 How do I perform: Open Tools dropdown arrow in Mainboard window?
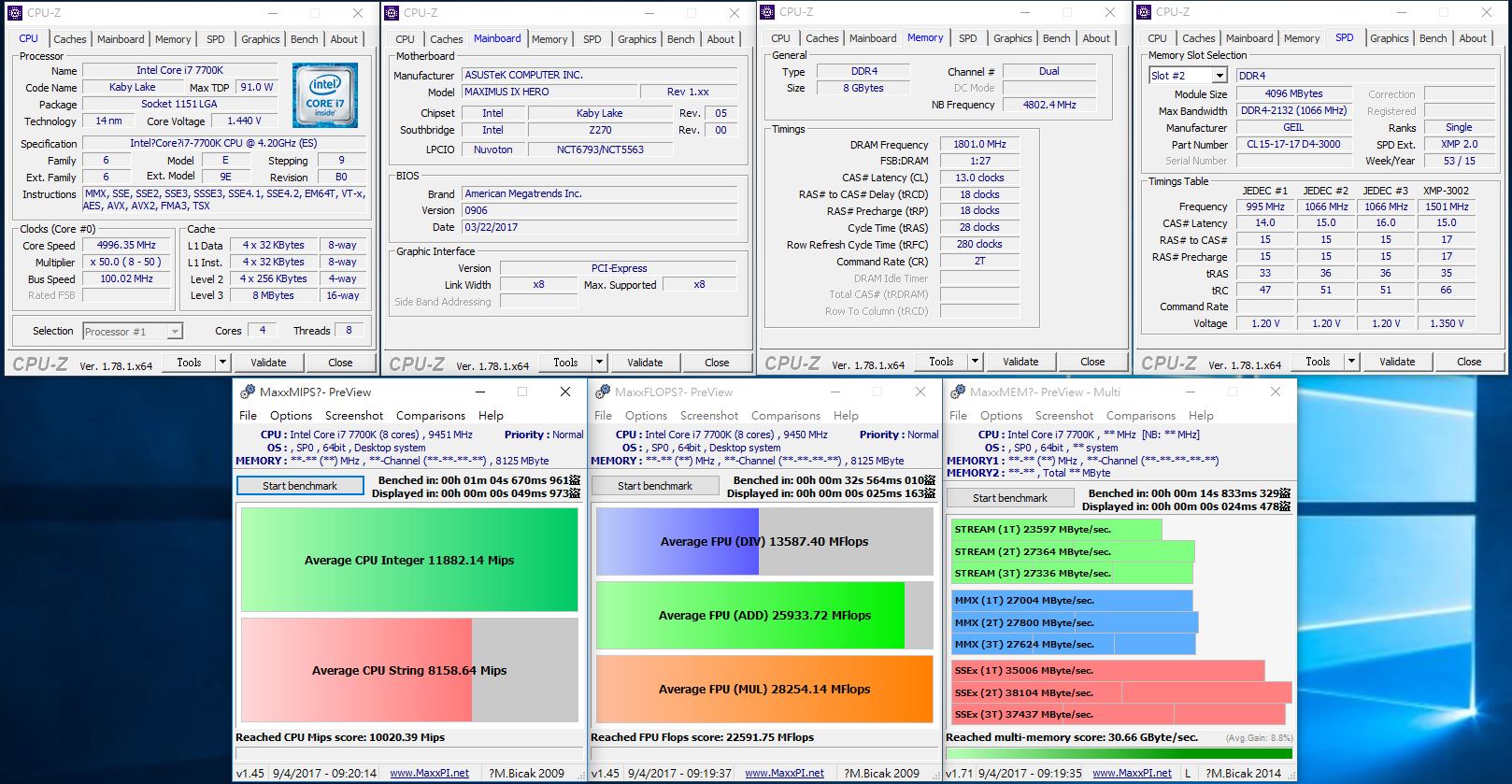tap(599, 362)
